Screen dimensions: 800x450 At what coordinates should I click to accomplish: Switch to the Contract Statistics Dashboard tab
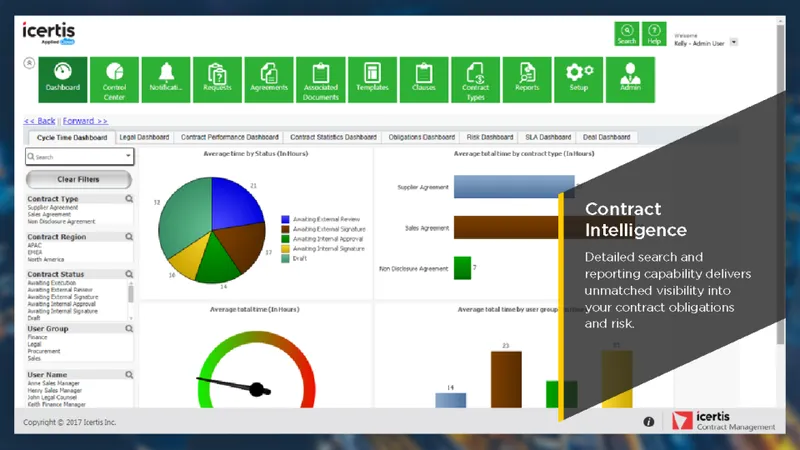[x=333, y=137]
